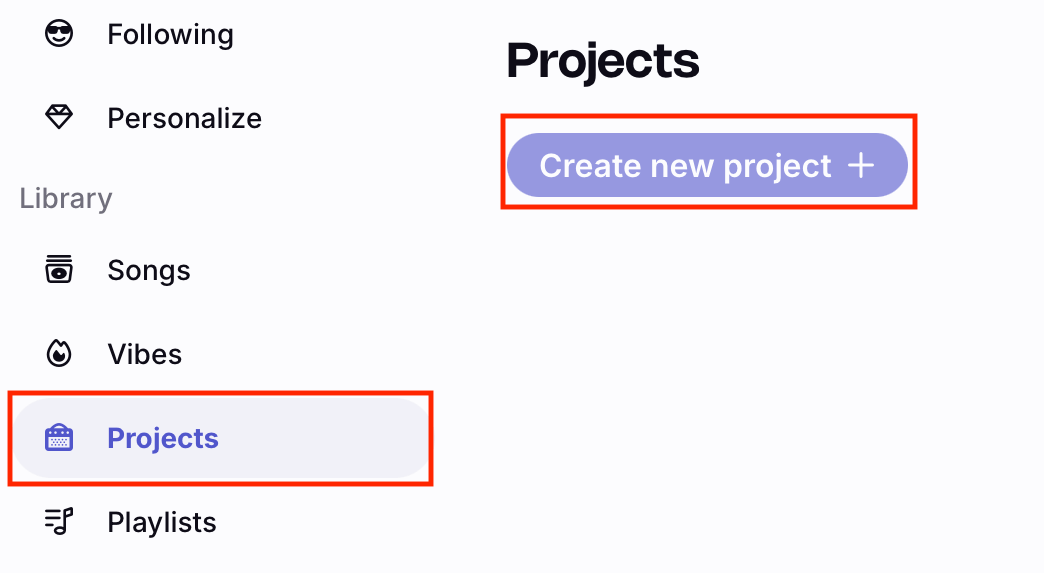The height and width of the screenshot is (573, 1044).
Task: Open Playlists from the Library menu
Action: point(162,522)
